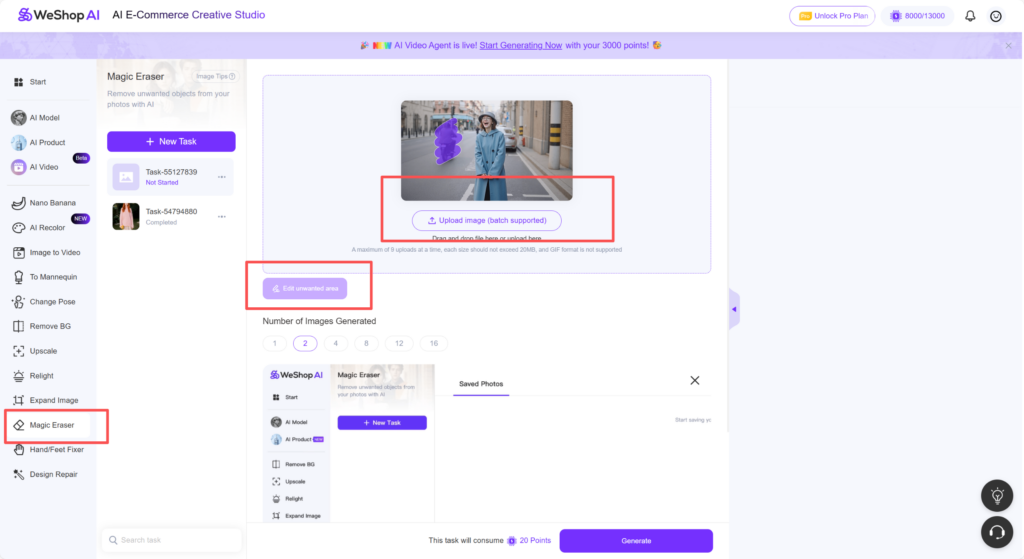Click the Unlock Pro Plan button
Viewport: 1024px width, 559px height.
[x=832, y=16]
